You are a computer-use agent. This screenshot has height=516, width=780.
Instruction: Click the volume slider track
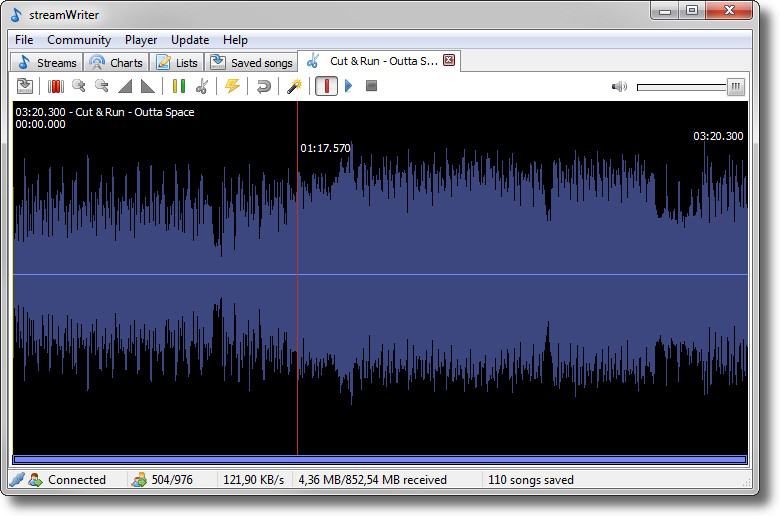point(682,87)
